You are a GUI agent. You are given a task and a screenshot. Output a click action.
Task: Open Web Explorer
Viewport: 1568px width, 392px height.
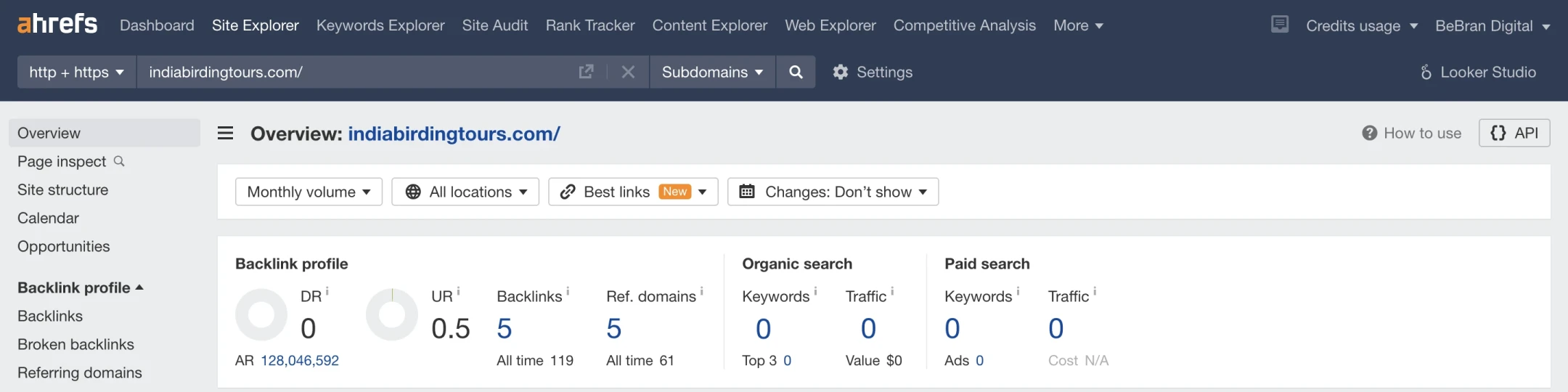click(830, 25)
